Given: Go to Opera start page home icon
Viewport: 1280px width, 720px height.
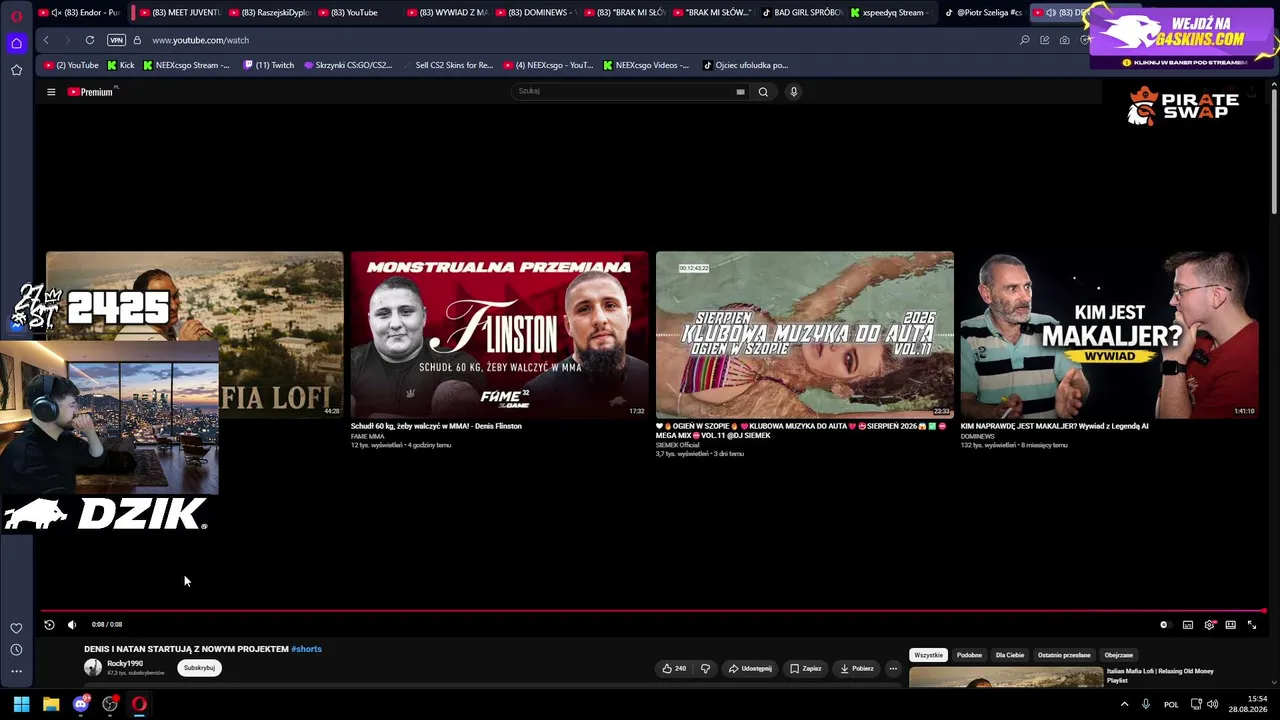Looking at the screenshot, I should [16, 43].
